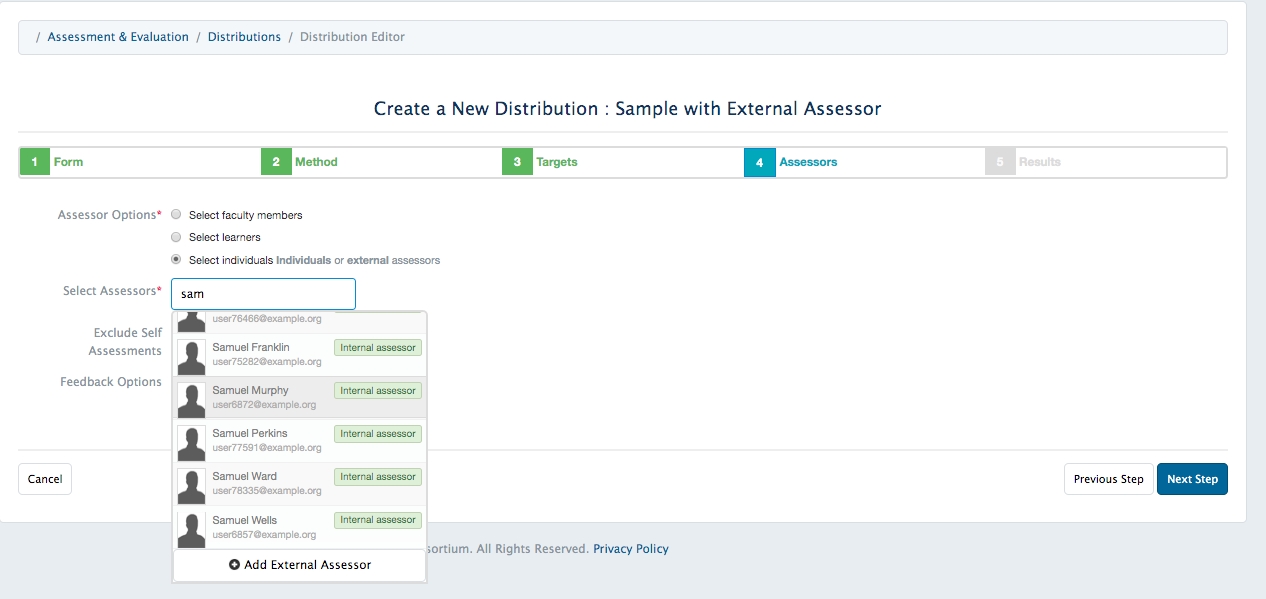Click Samuel Murphy's avatar icon
The image size is (1266, 599).
point(191,399)
